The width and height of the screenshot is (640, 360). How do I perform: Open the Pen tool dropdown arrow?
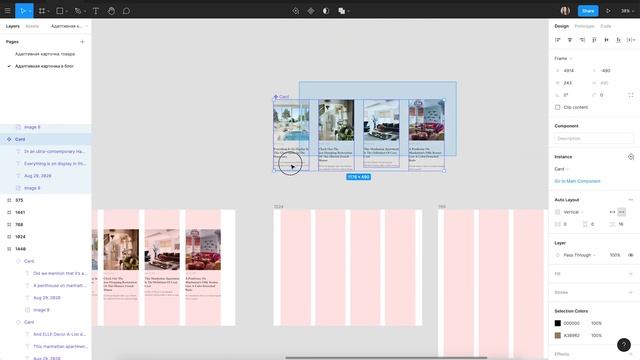pyautogui.click(x=84, y=11)
